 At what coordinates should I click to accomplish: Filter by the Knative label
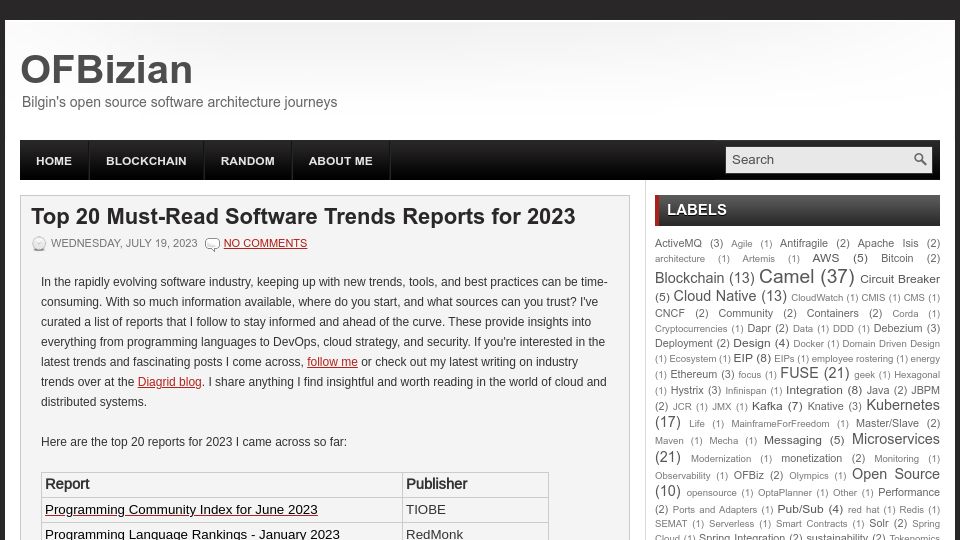click(825, 406)
